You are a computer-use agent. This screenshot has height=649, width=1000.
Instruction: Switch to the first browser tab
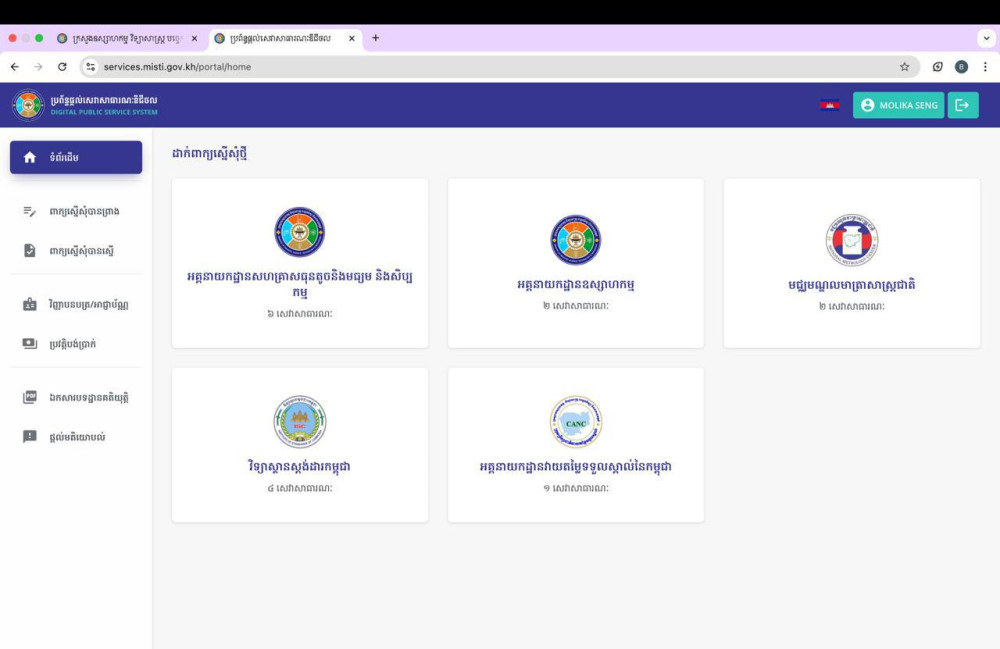click(125, 38)
